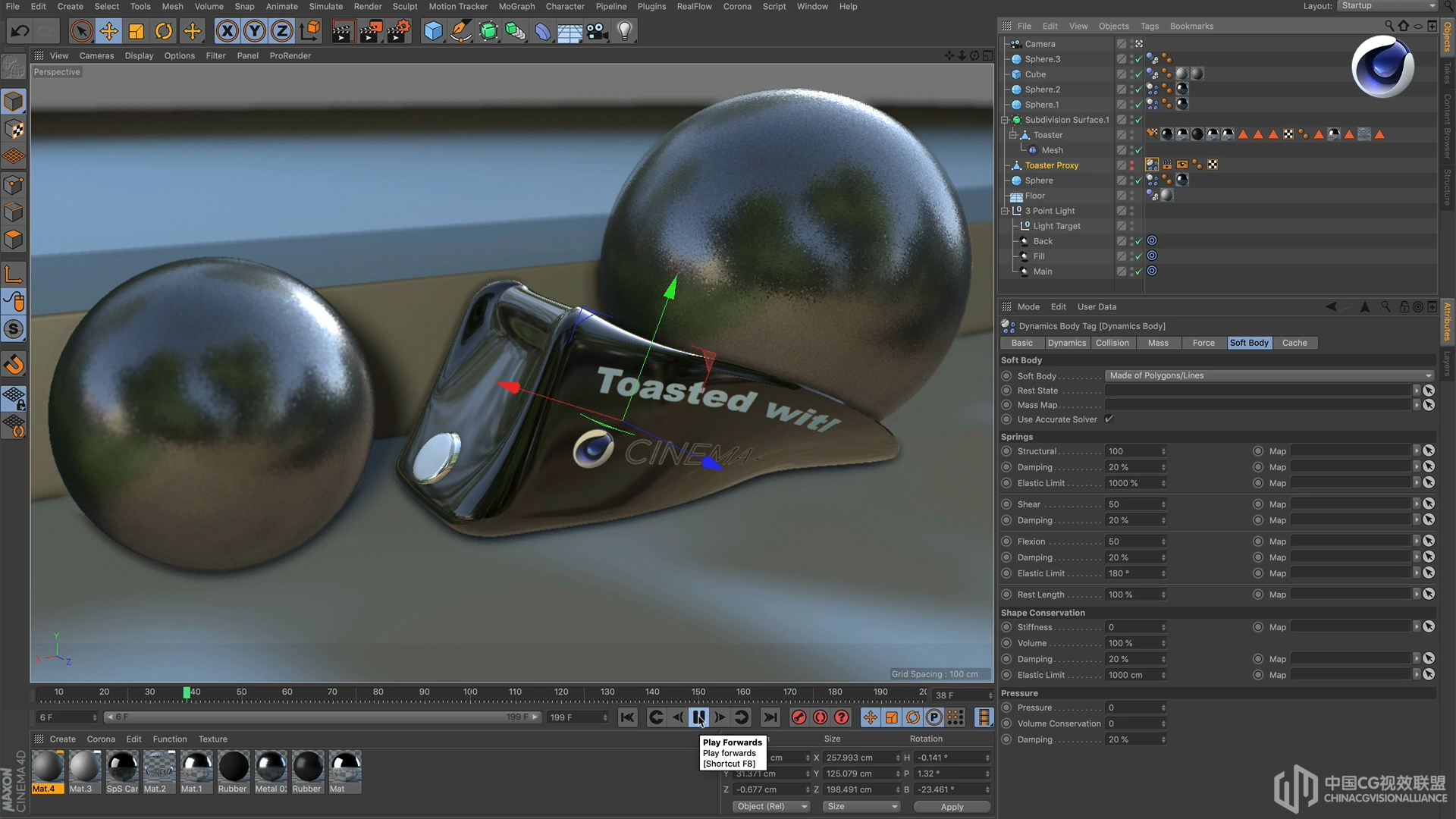Toggle Sphere.3 enabled checkmark
This screenshot has width=1456, height=819.
(1138, 59)
